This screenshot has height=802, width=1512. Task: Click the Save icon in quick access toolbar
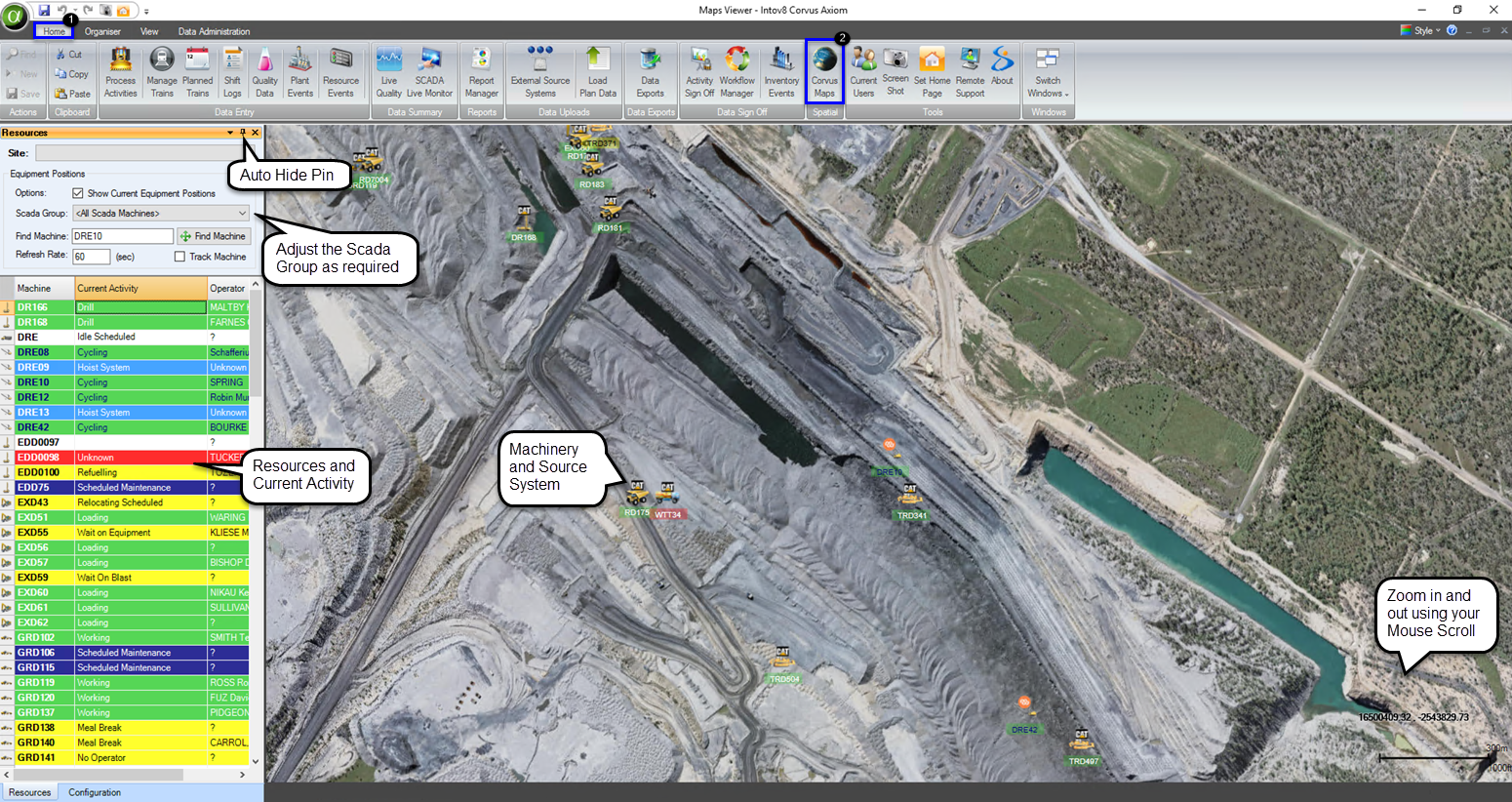(44, 11)
